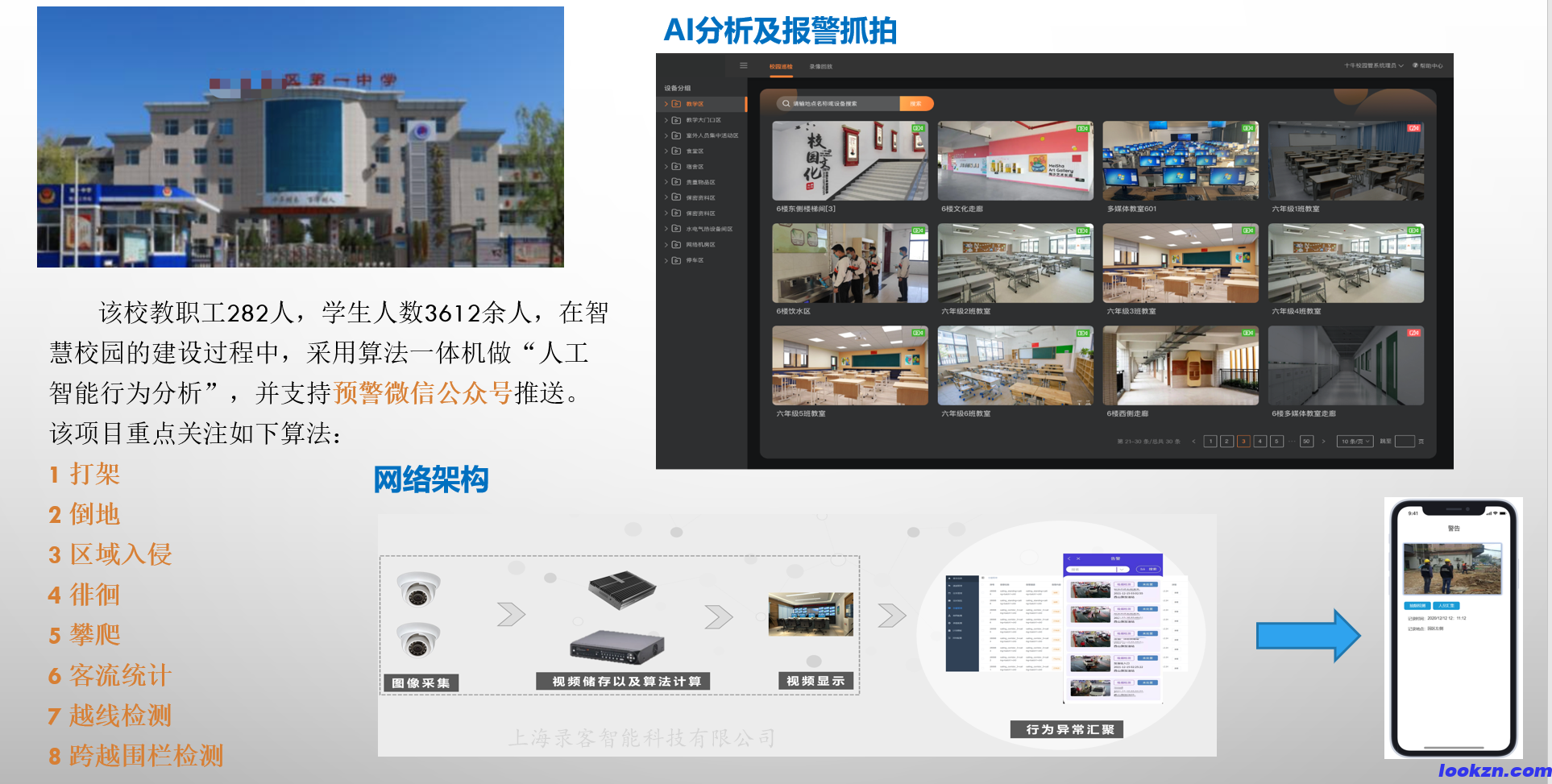Screen dimensions: 1552x784
Task: Click the green camera badge on 6楼东侧楼梯间[3]
Action: [918, 128]
